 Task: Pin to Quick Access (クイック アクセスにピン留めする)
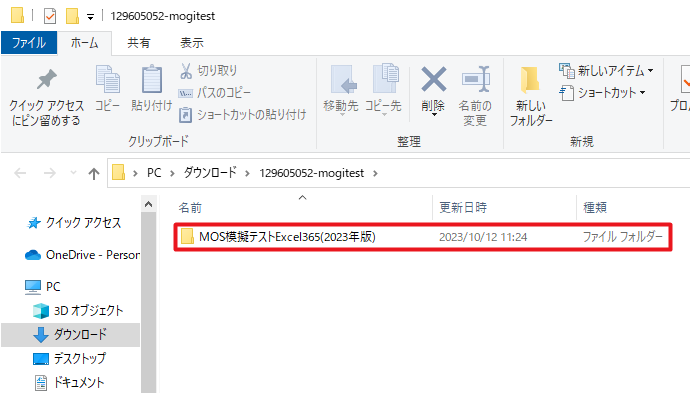click(x=46, y=98)
